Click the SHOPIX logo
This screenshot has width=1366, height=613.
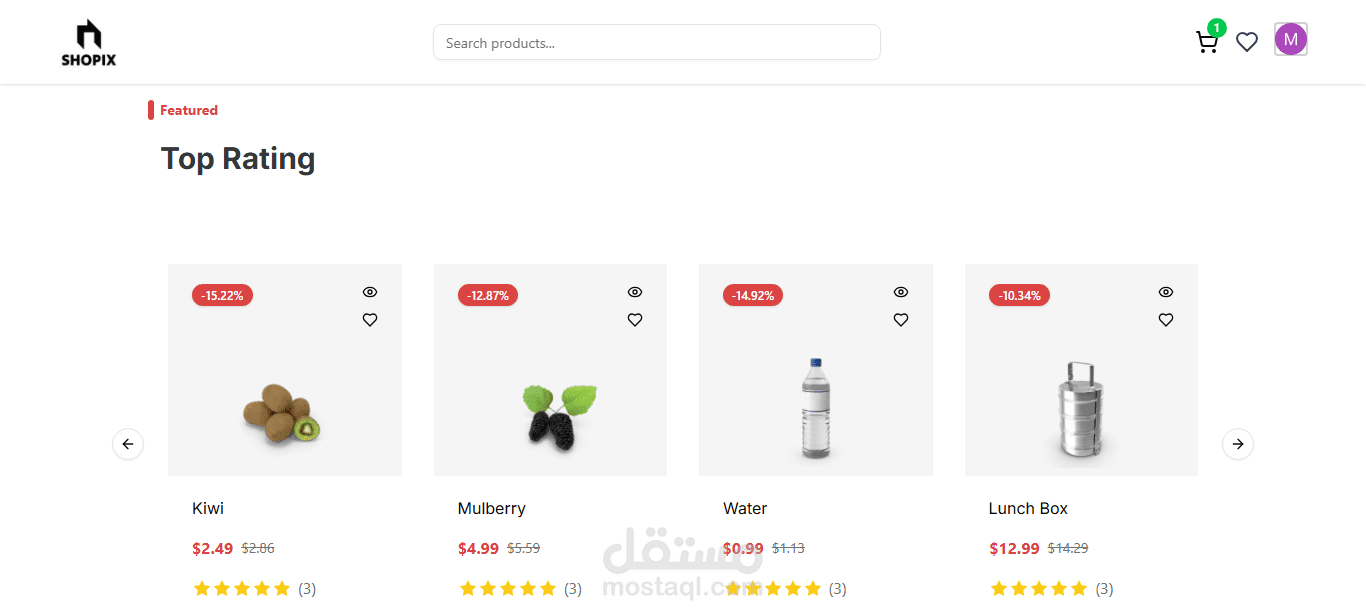coord(88,43)
